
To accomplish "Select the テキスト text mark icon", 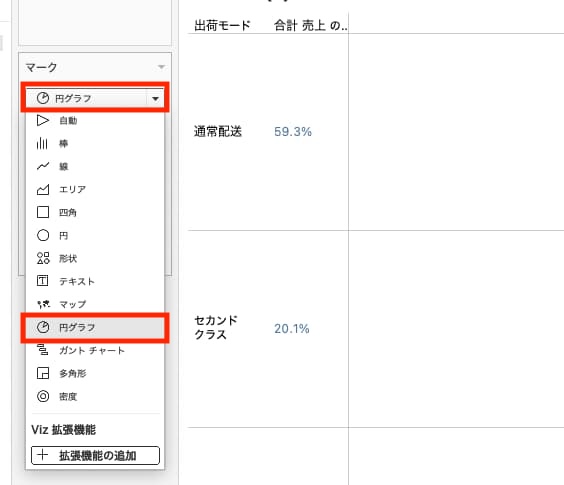I will pos(42,281).
